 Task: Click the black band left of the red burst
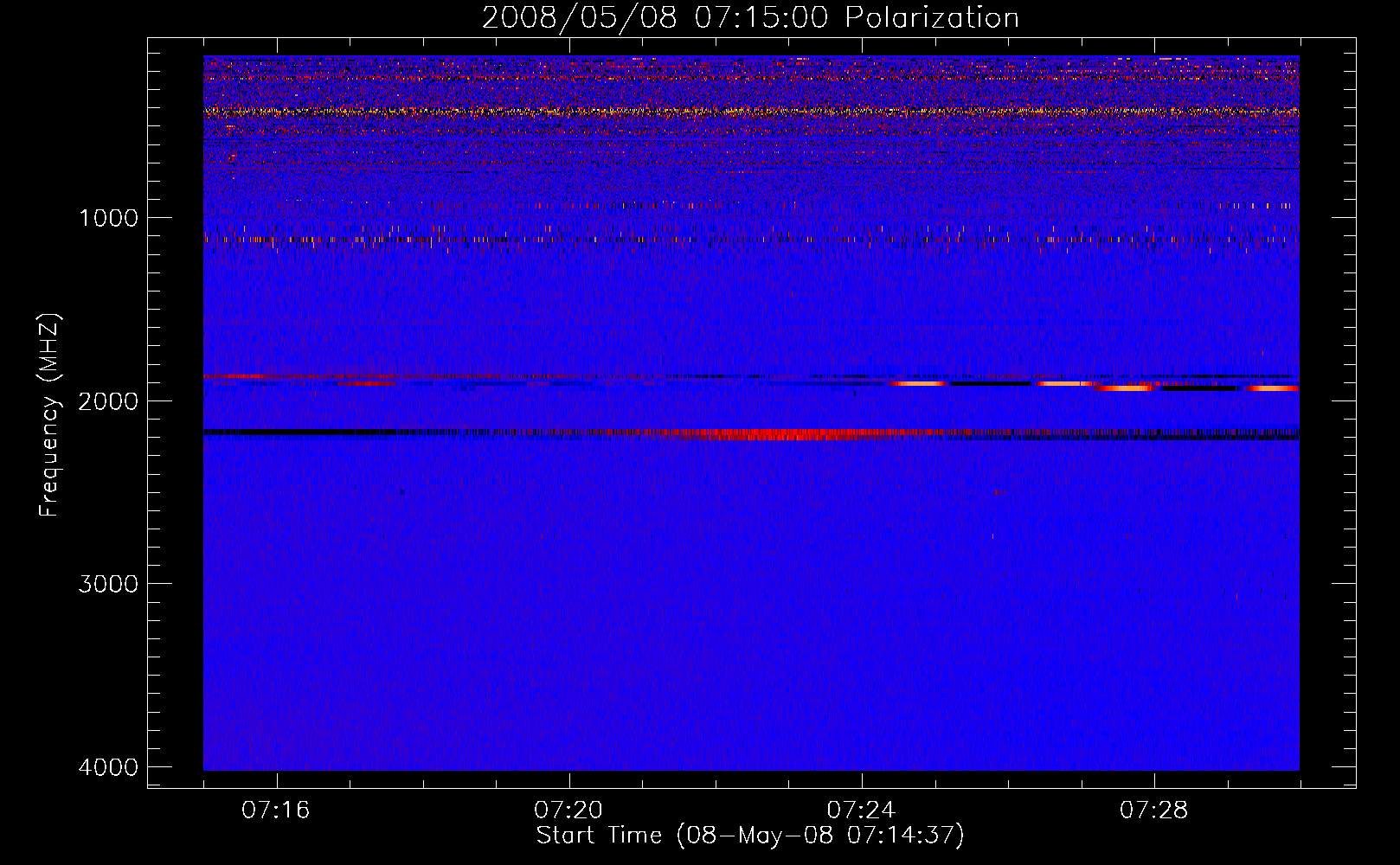coord(346,432)
